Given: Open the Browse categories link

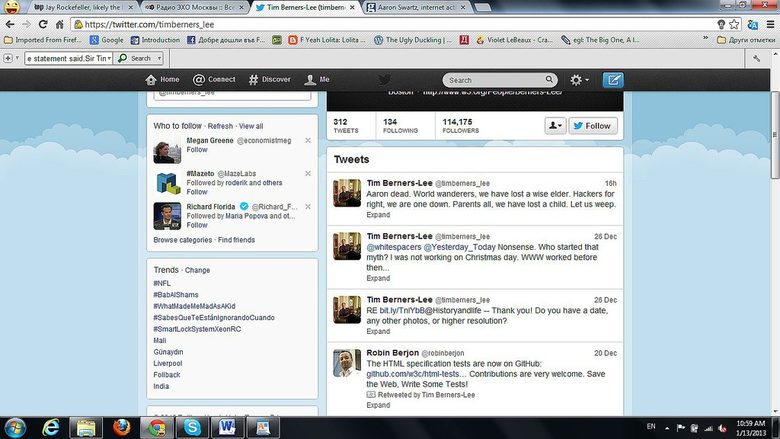Looking at the screenshot, I should [x=183, y=240].
